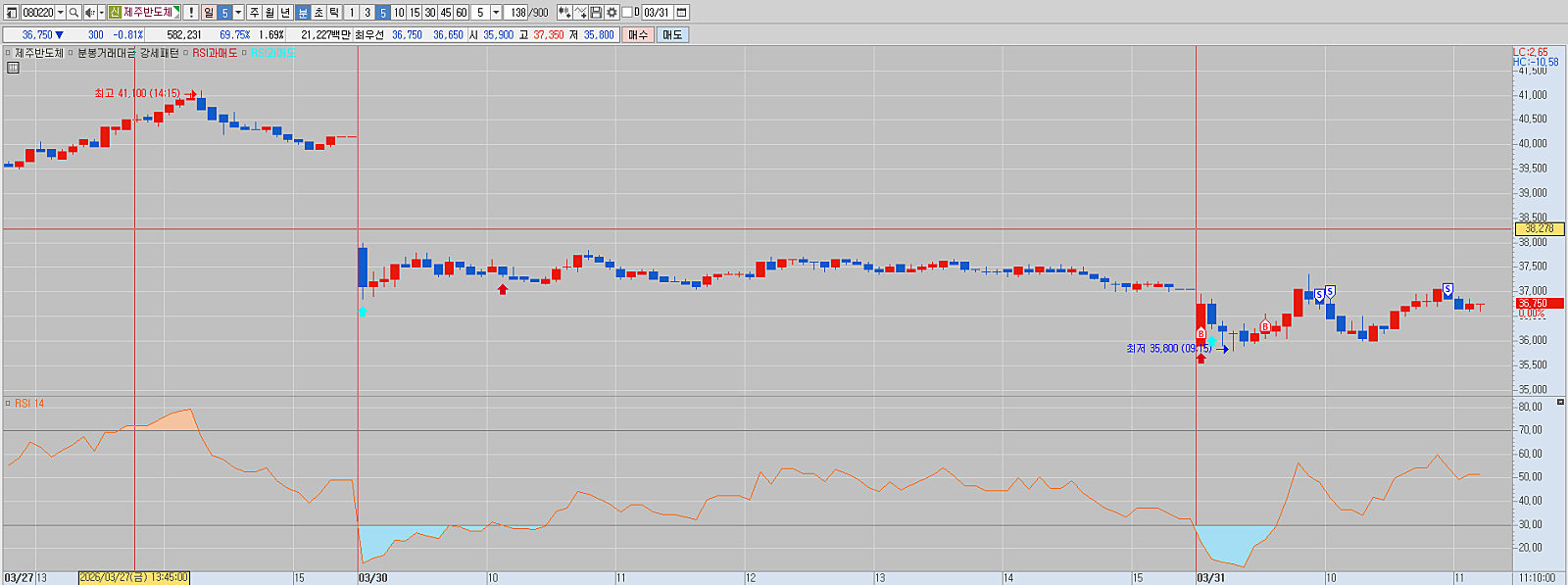Screen dimensions: 1568x585
Task: Click the 매도 sell button
Action: [x=672, y=34]
